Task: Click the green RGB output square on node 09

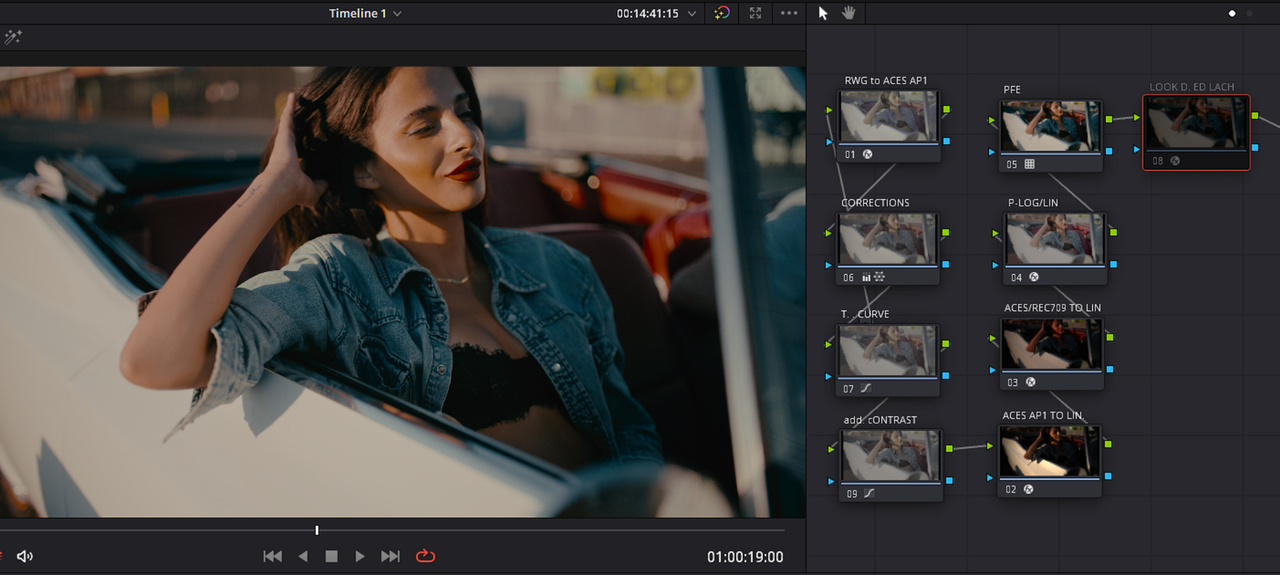Action: point(948,449)
